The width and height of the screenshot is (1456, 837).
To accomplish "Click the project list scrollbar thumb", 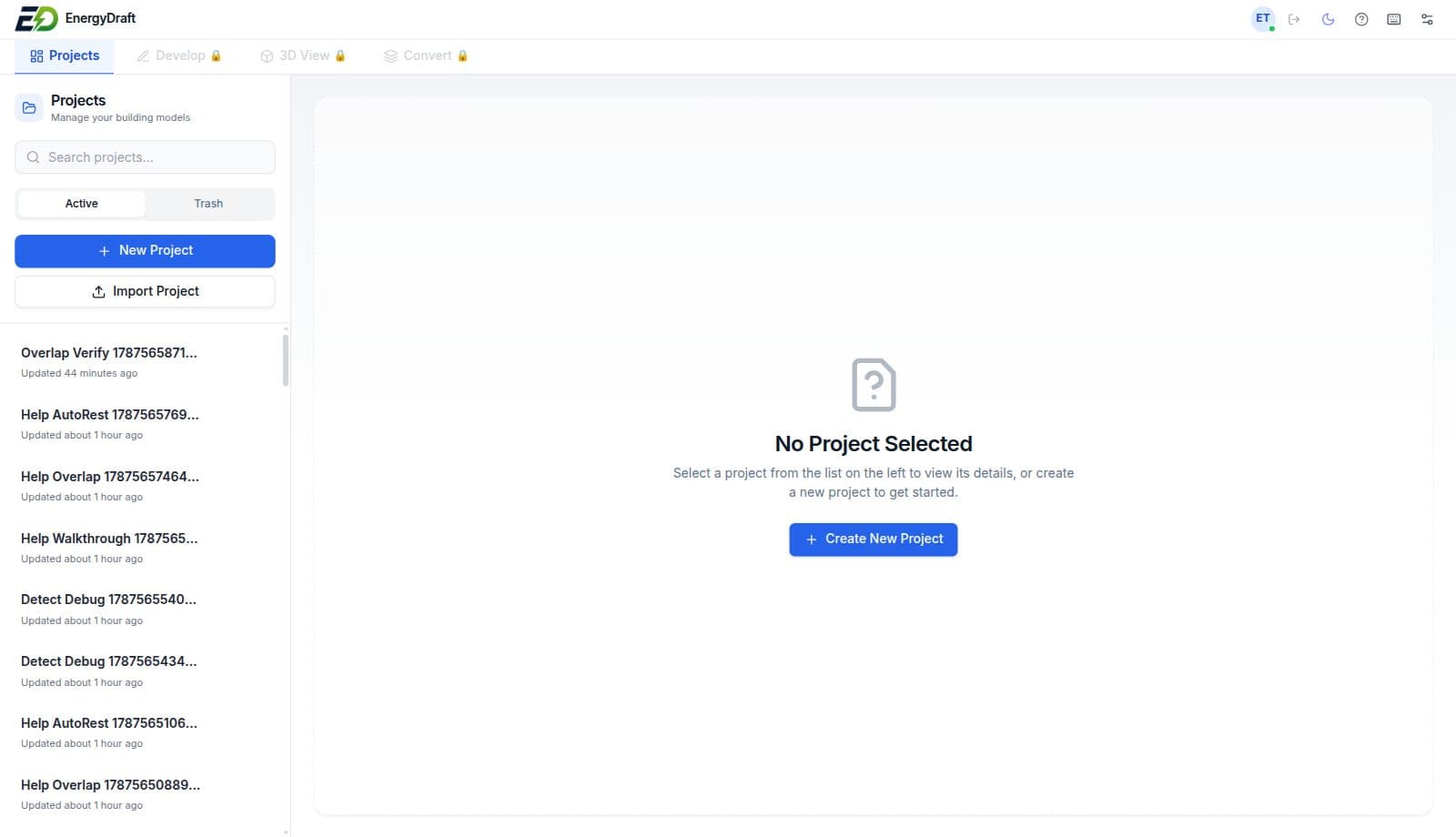I will [x=286, y=360].
